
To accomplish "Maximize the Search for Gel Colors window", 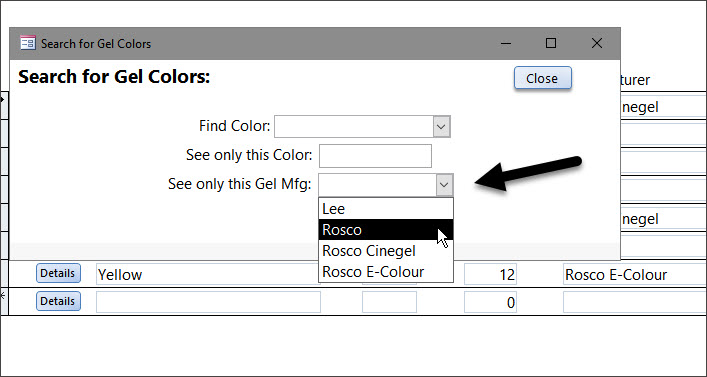I will tap(551, 43).
